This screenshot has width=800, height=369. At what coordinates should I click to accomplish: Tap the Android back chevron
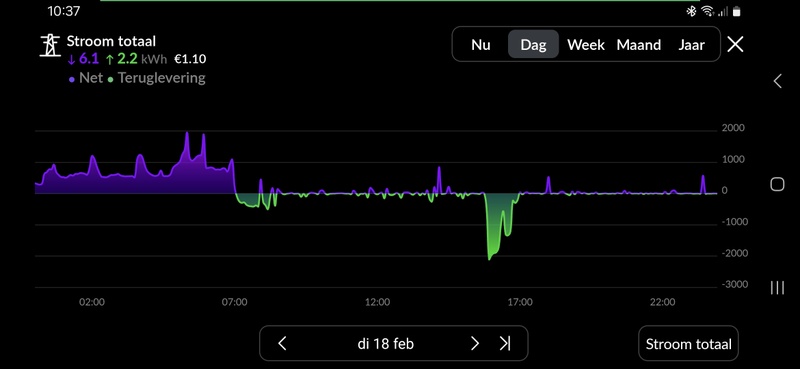[x=777, y=81]
